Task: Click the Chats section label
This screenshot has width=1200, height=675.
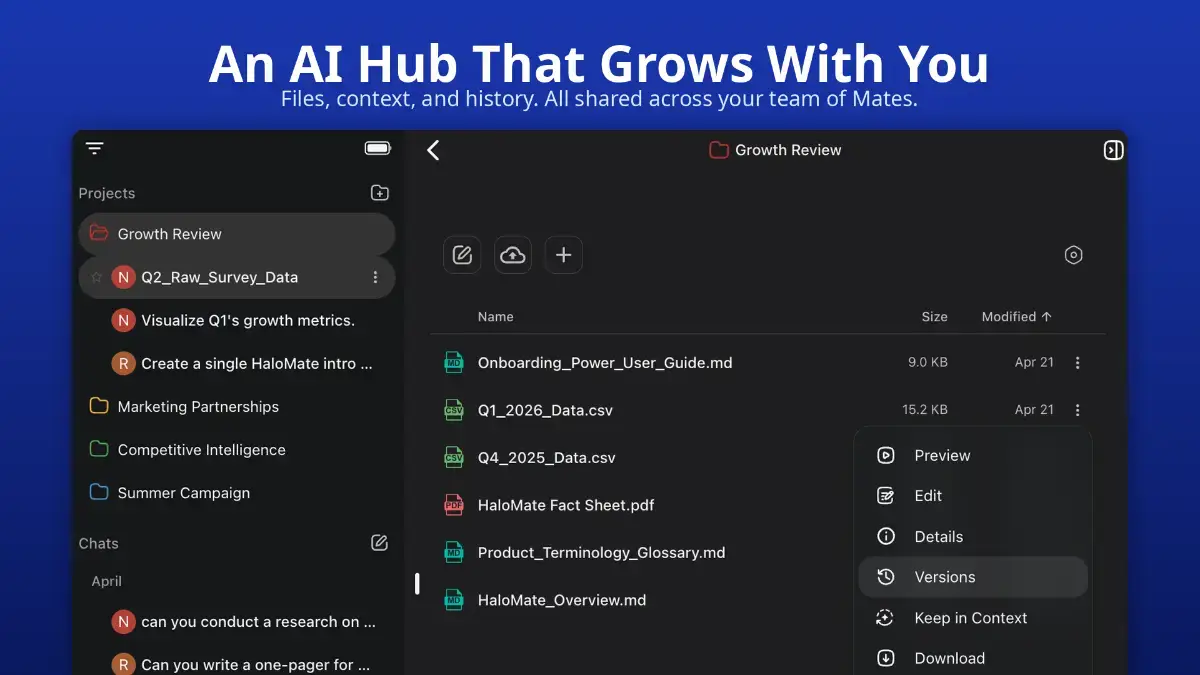Action: point(99,543)
